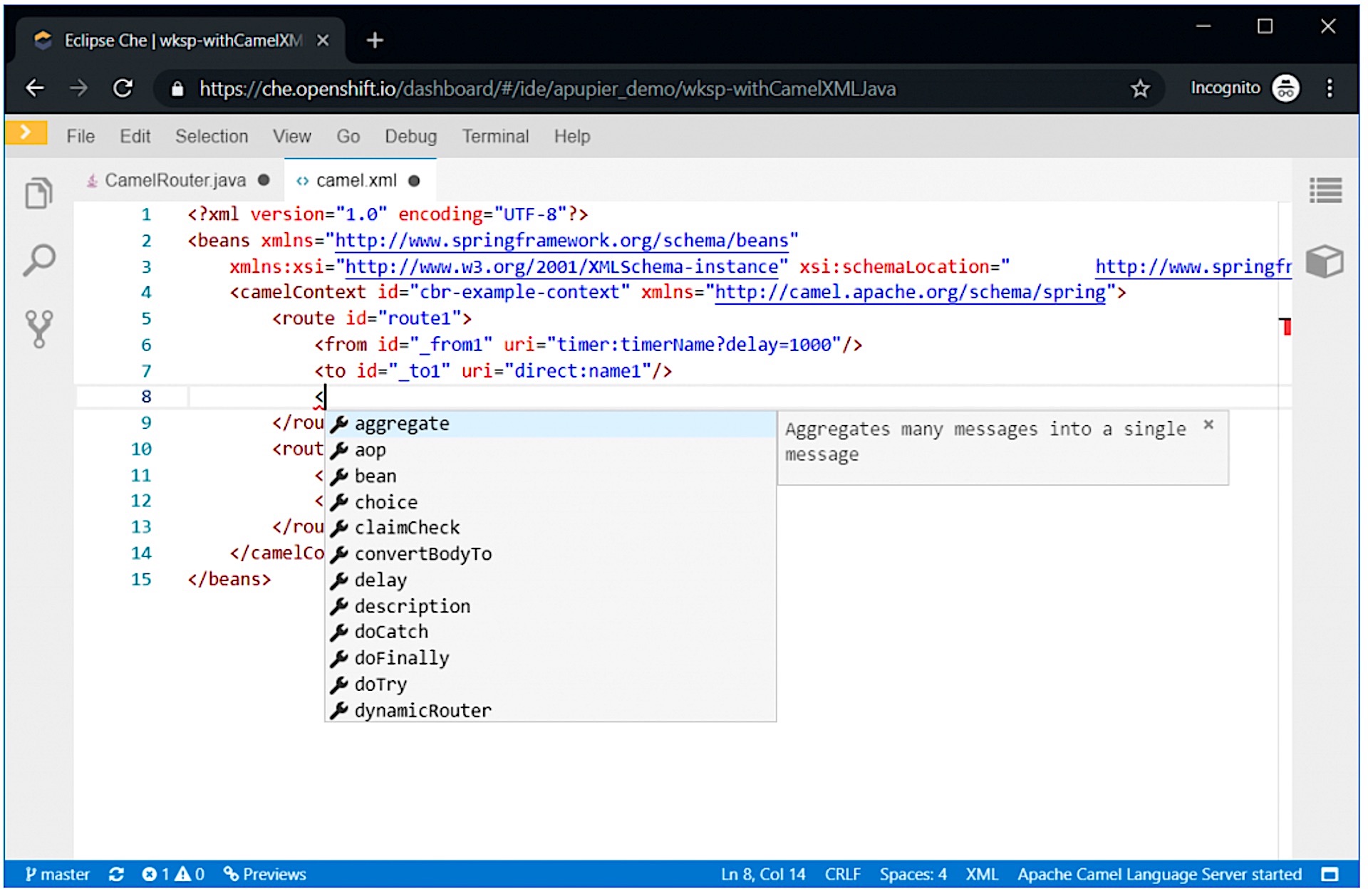Click the synchronize changes icon in status bar
The height and width of the screenshot is (896, 1368).
coord(116,874)
